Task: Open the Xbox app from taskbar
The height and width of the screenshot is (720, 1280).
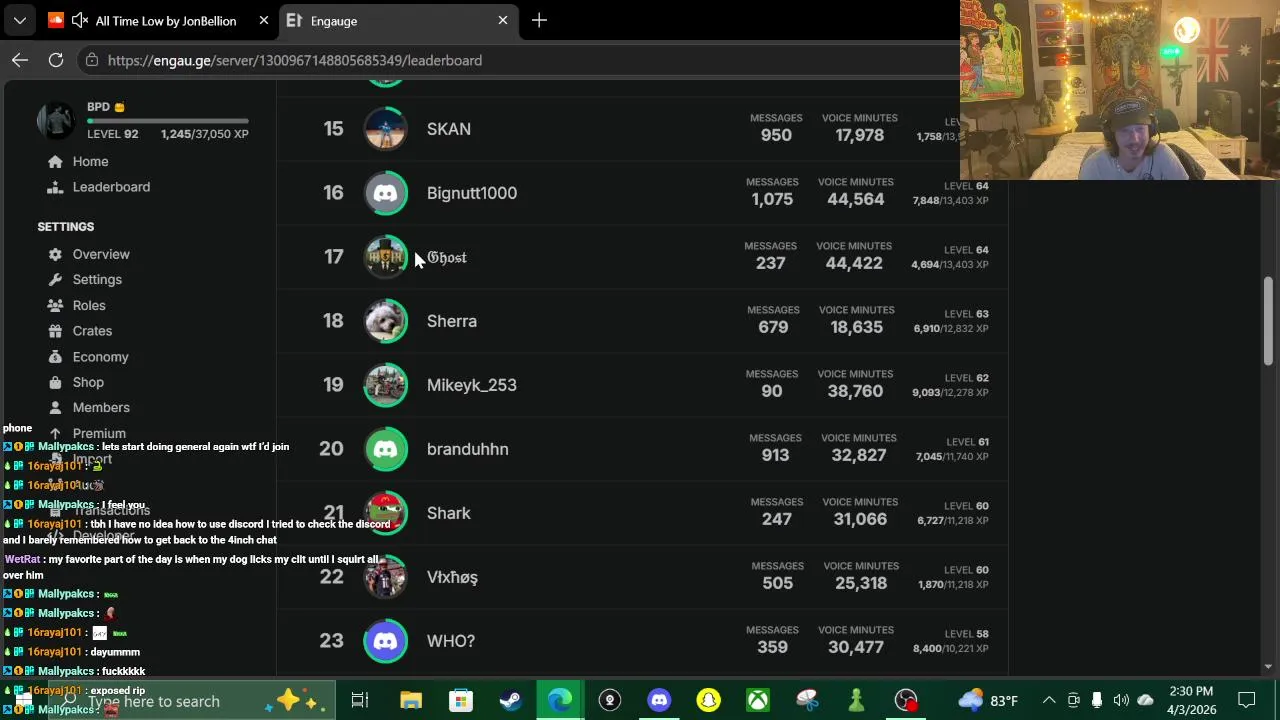Action: [758, 700]
